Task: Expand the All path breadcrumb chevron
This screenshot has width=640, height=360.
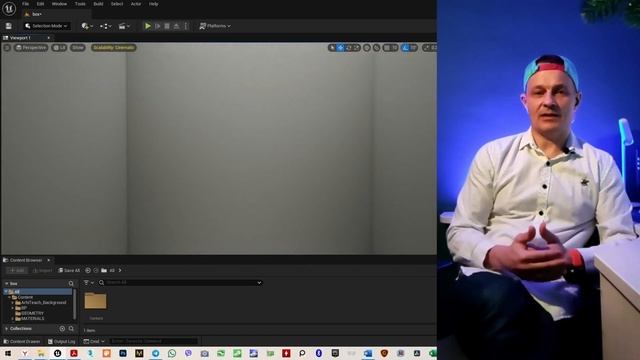Action: coord(120,270)
